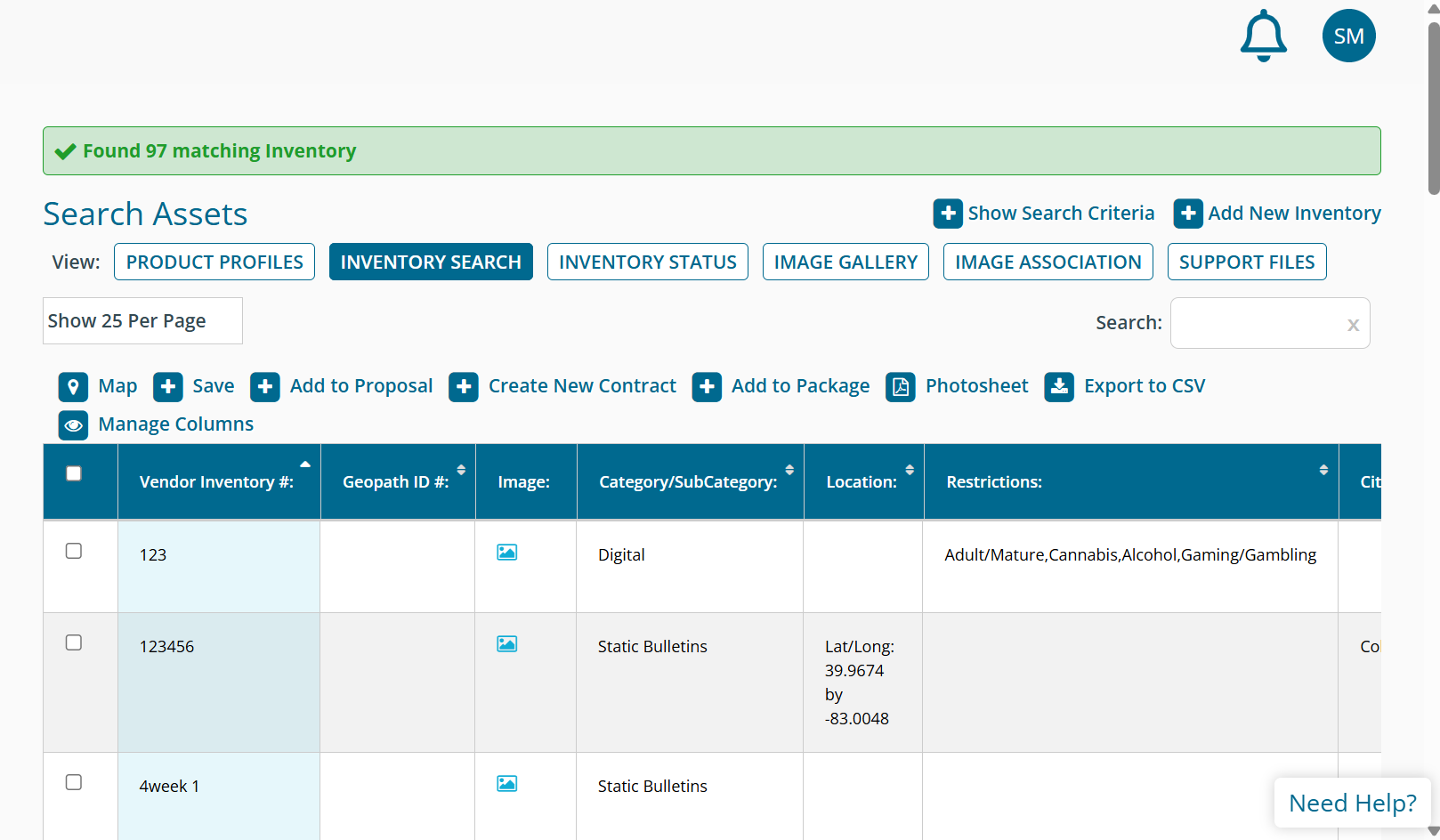Click the Photosheet PDF icon

[x=900, y=387]
